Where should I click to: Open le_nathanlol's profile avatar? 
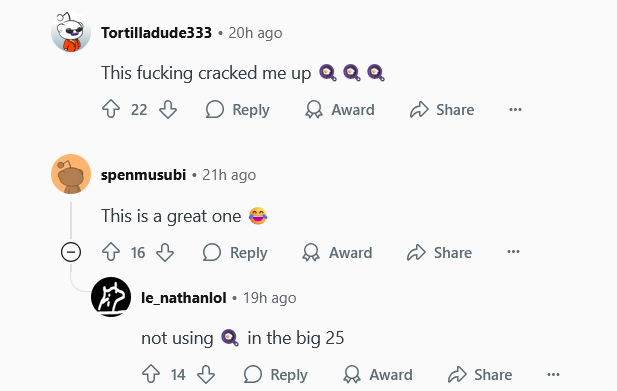[x=111, y=297]
